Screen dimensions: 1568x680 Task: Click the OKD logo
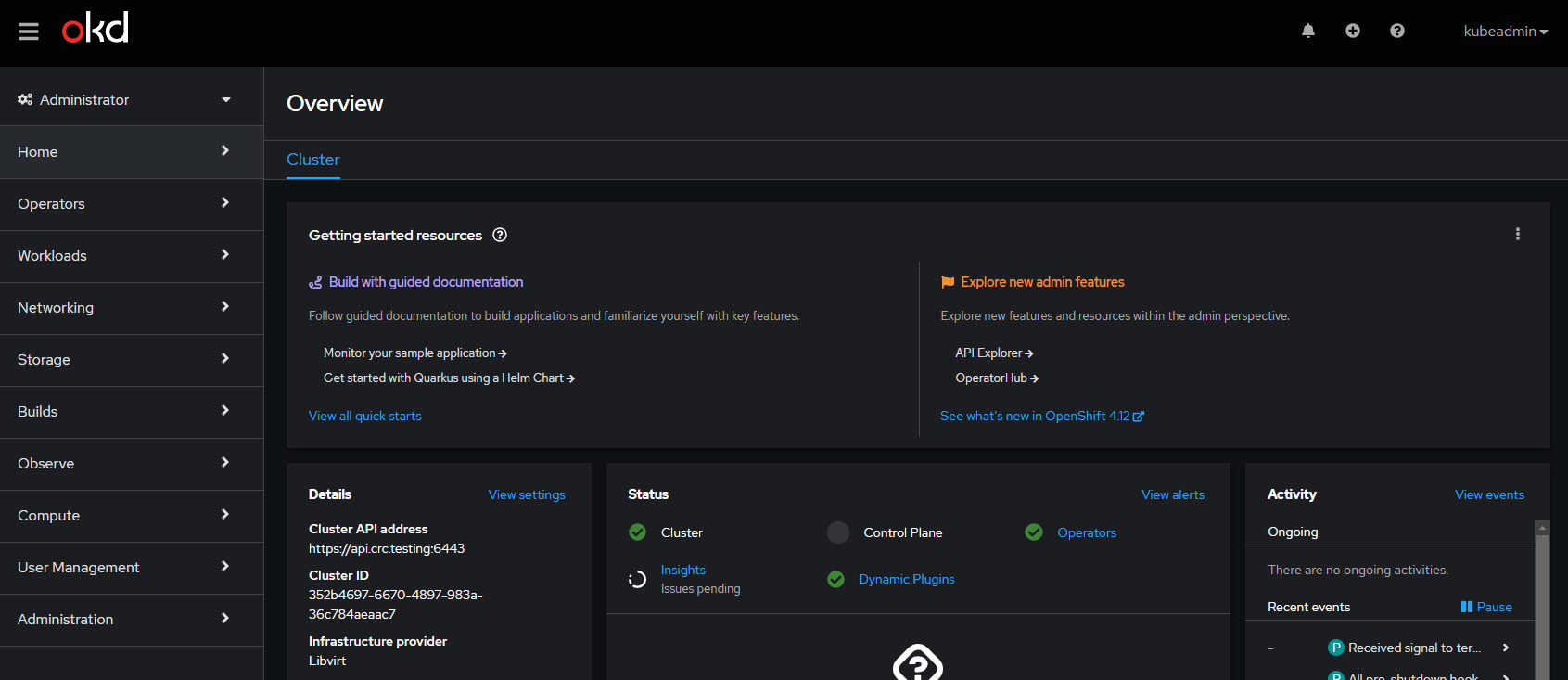96,28
